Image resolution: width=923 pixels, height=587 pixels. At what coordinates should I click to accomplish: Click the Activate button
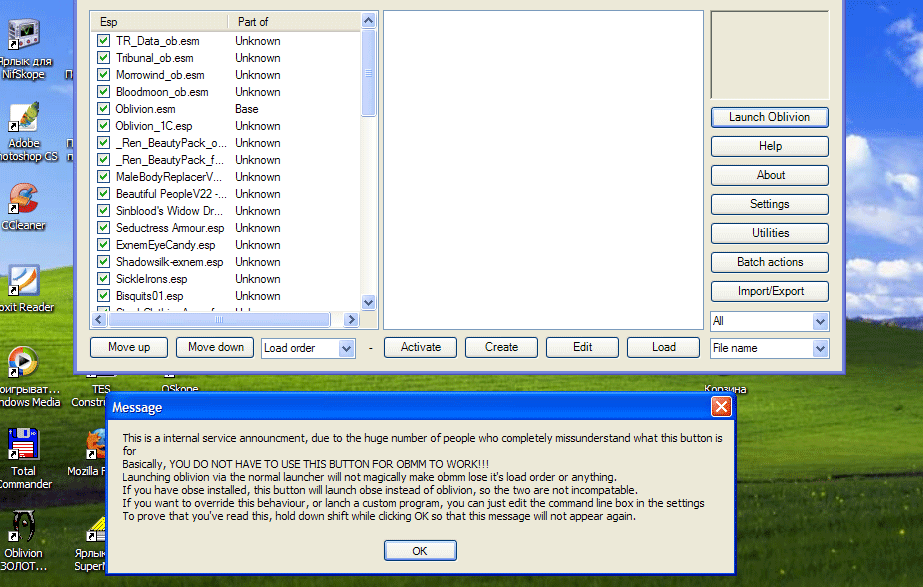pyautogui.click(x=420, y=347)
